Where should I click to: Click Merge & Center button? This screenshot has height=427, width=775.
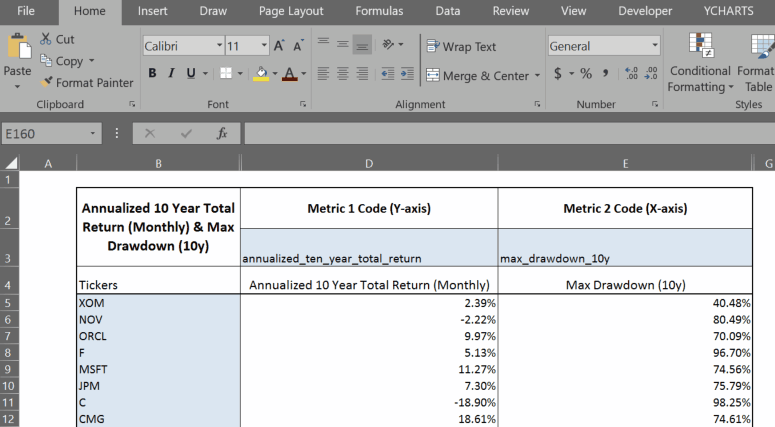[477, 76]
